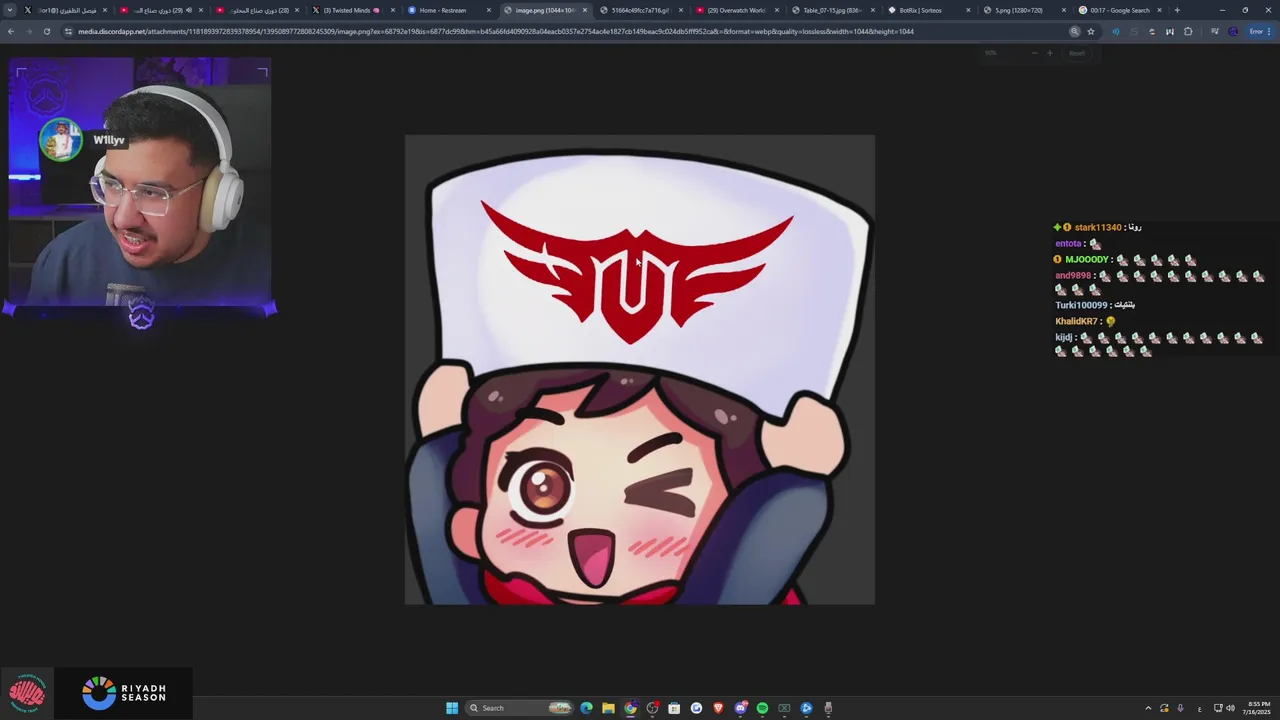
Task: Close the '00:17 - Google Search' tab
Action: pos(1160,10)
